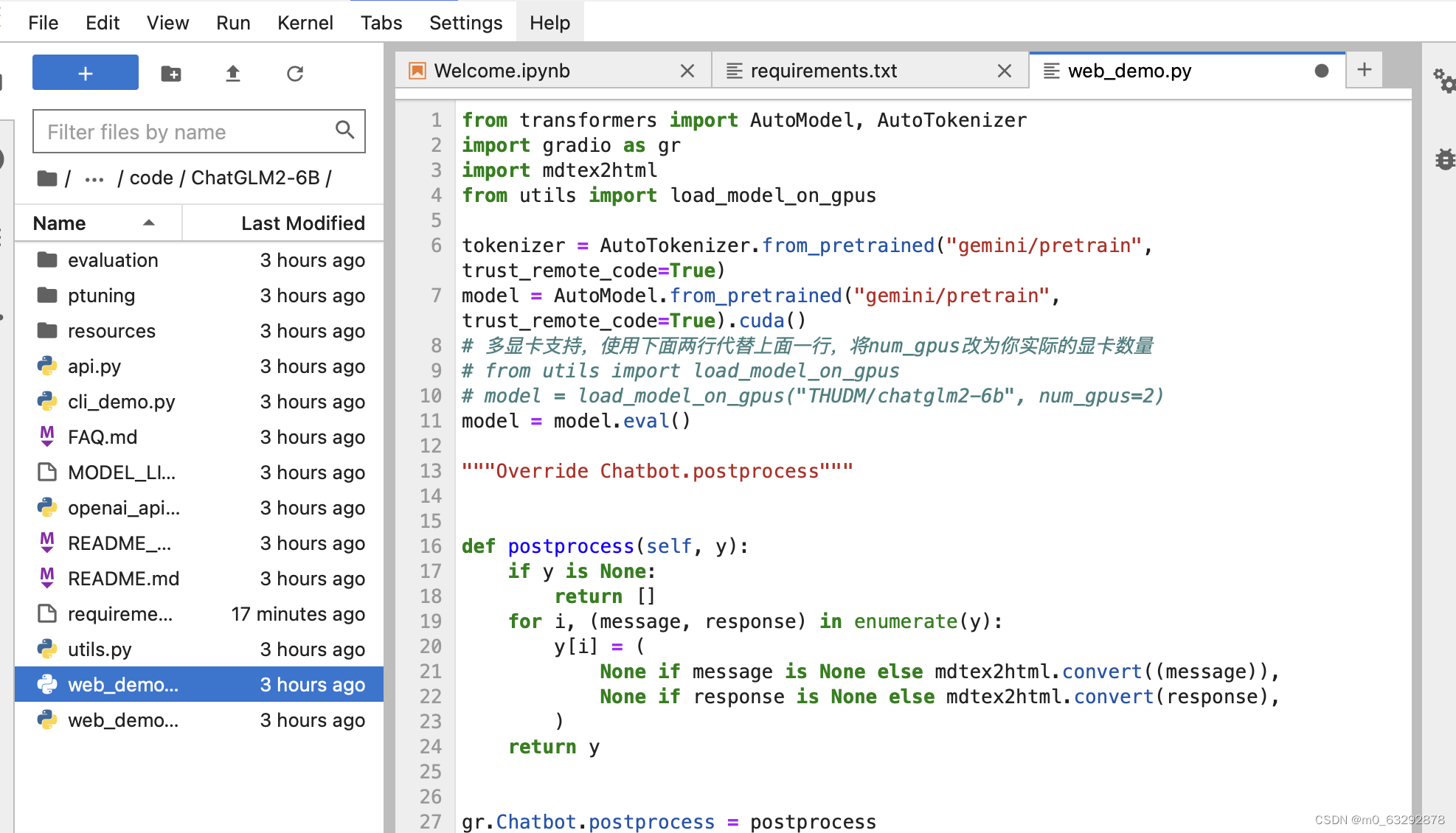
Task: Expand the collapsed breadcrumb ellipsis path
Action: click(94, 178)
